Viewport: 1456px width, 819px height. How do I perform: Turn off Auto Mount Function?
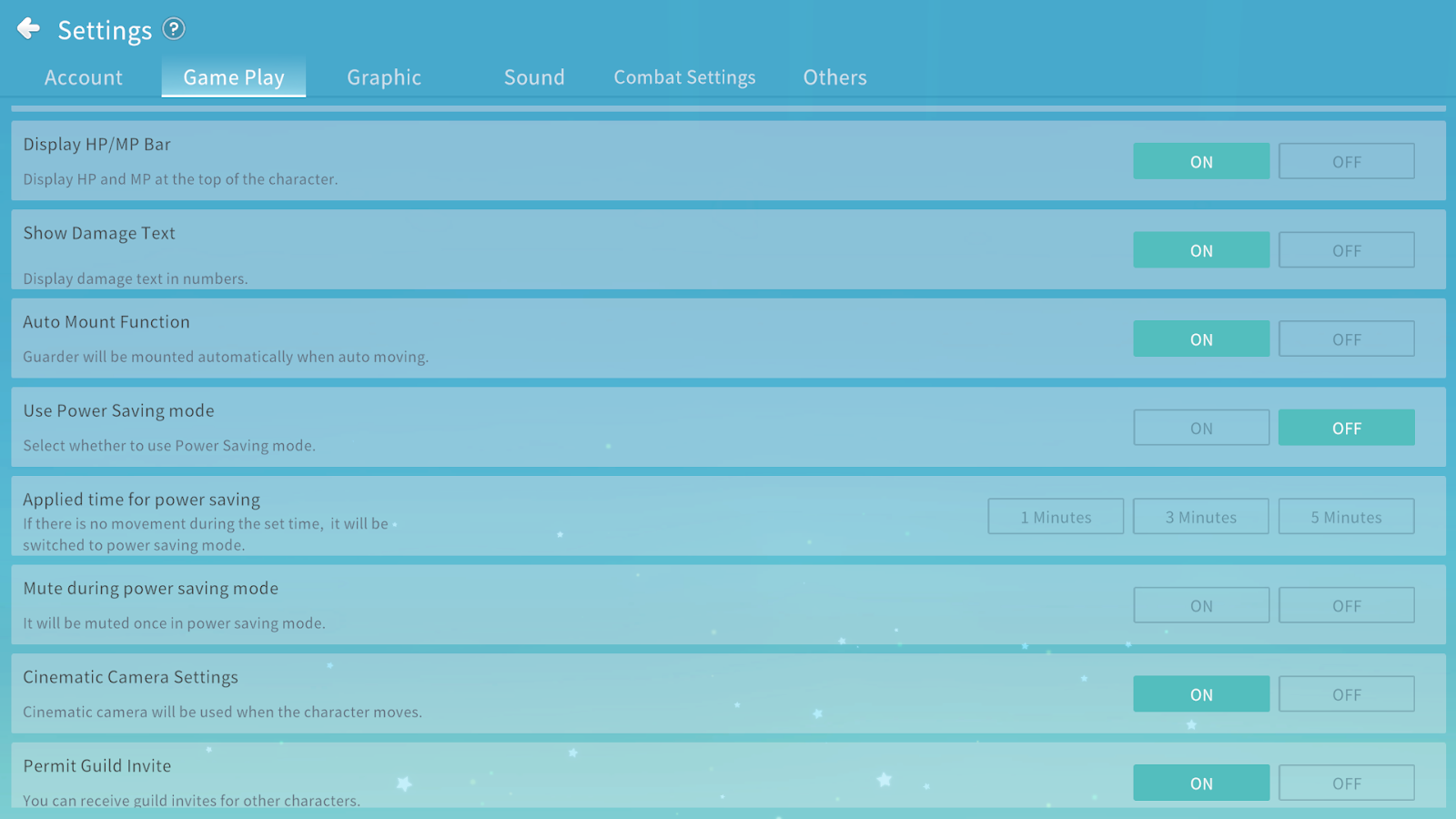point(1346,339)
